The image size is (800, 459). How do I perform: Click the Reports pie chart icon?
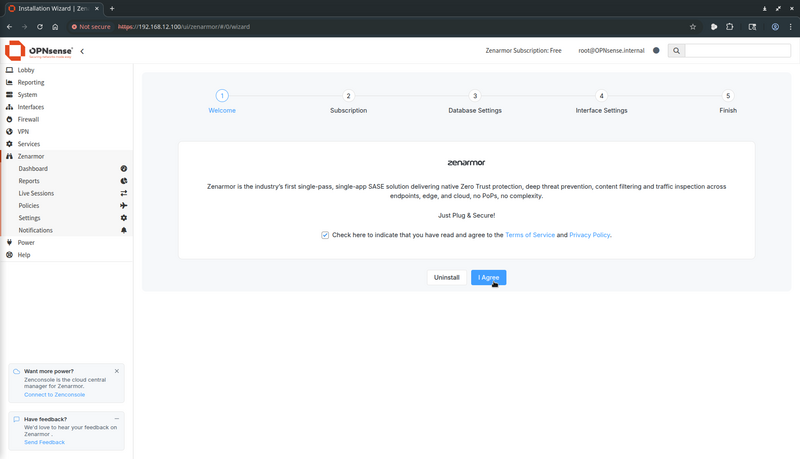coord(123,181)
